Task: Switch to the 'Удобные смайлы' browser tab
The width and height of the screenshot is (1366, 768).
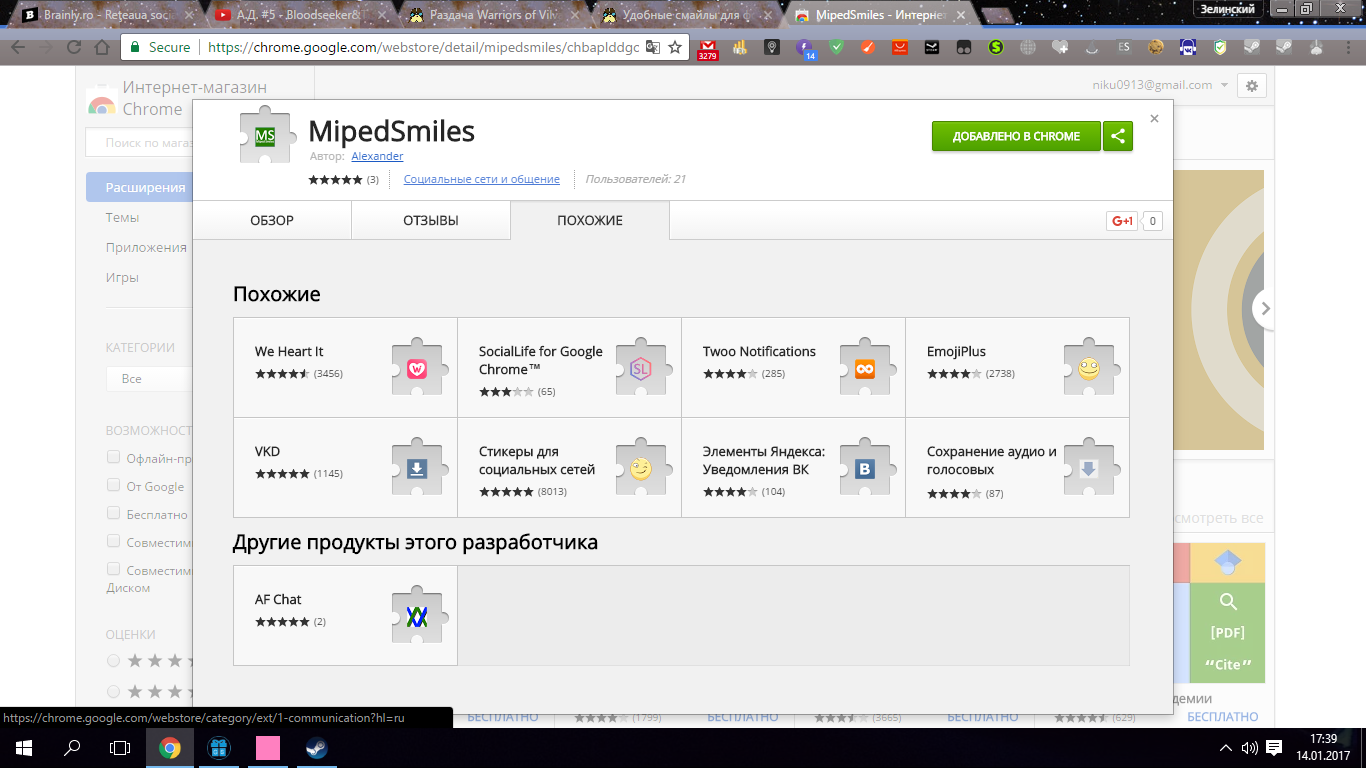Action: click(x=684, y=16)
